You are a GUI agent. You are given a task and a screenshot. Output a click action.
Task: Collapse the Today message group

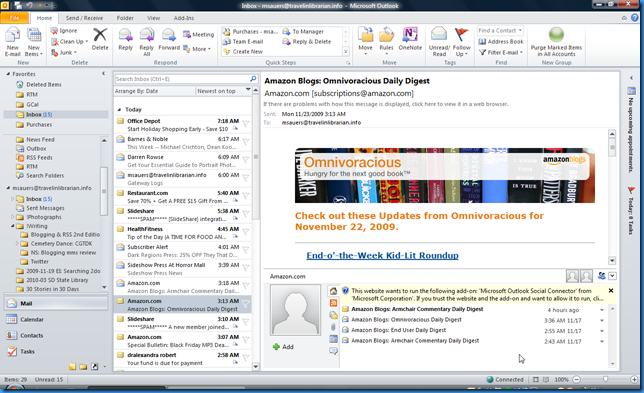click(x=119, y=110)
